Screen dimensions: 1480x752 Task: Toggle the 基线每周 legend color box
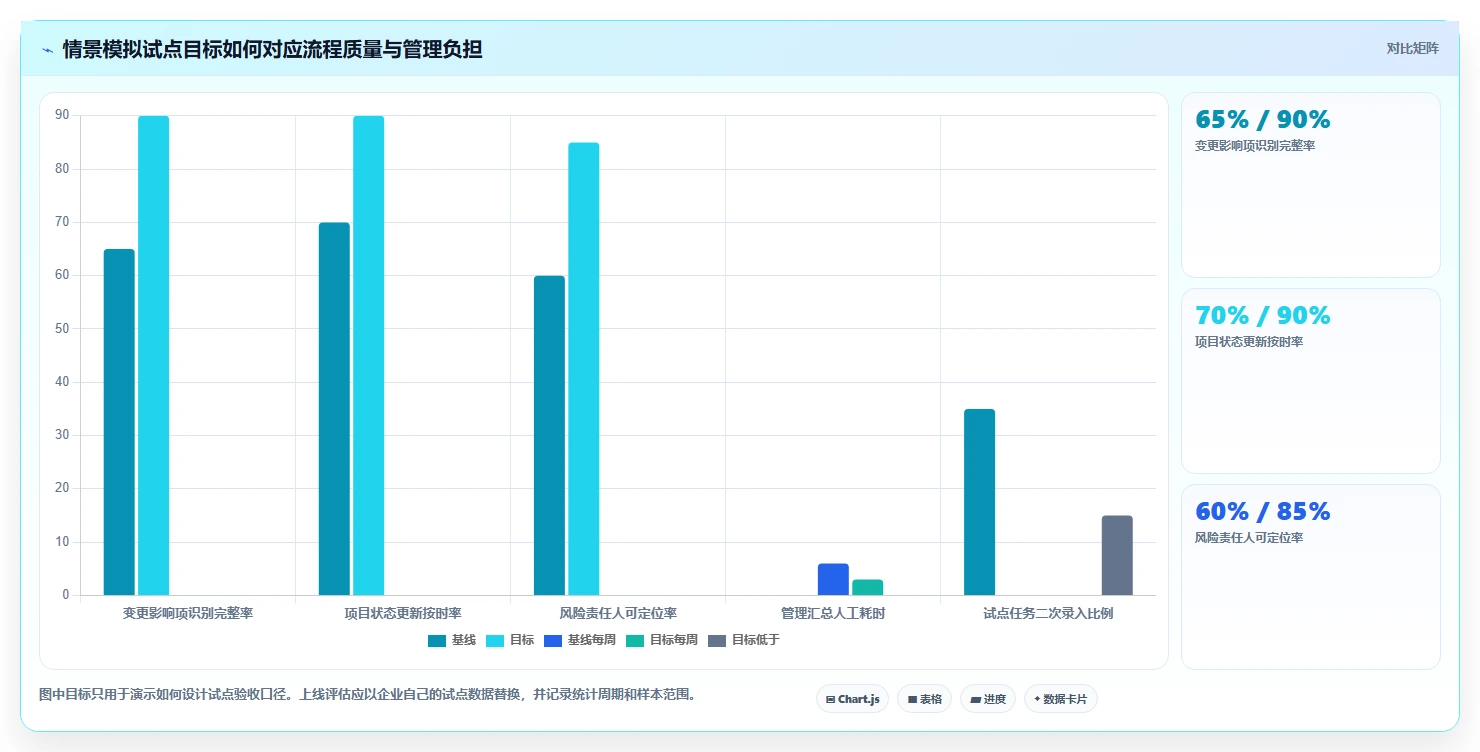pos(554,640)
